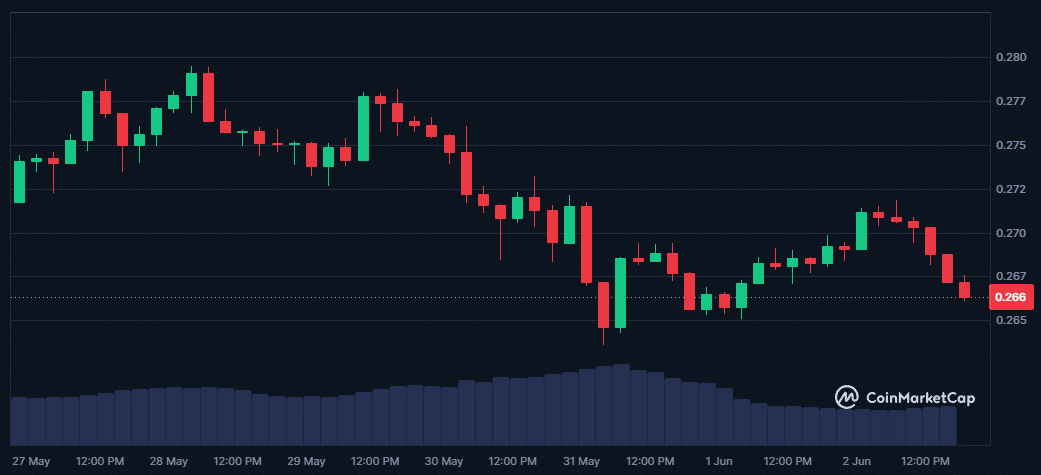Click the red 0.266 current price label
This screenshot has width=1041, height=475.
(x=1010, y=297)
